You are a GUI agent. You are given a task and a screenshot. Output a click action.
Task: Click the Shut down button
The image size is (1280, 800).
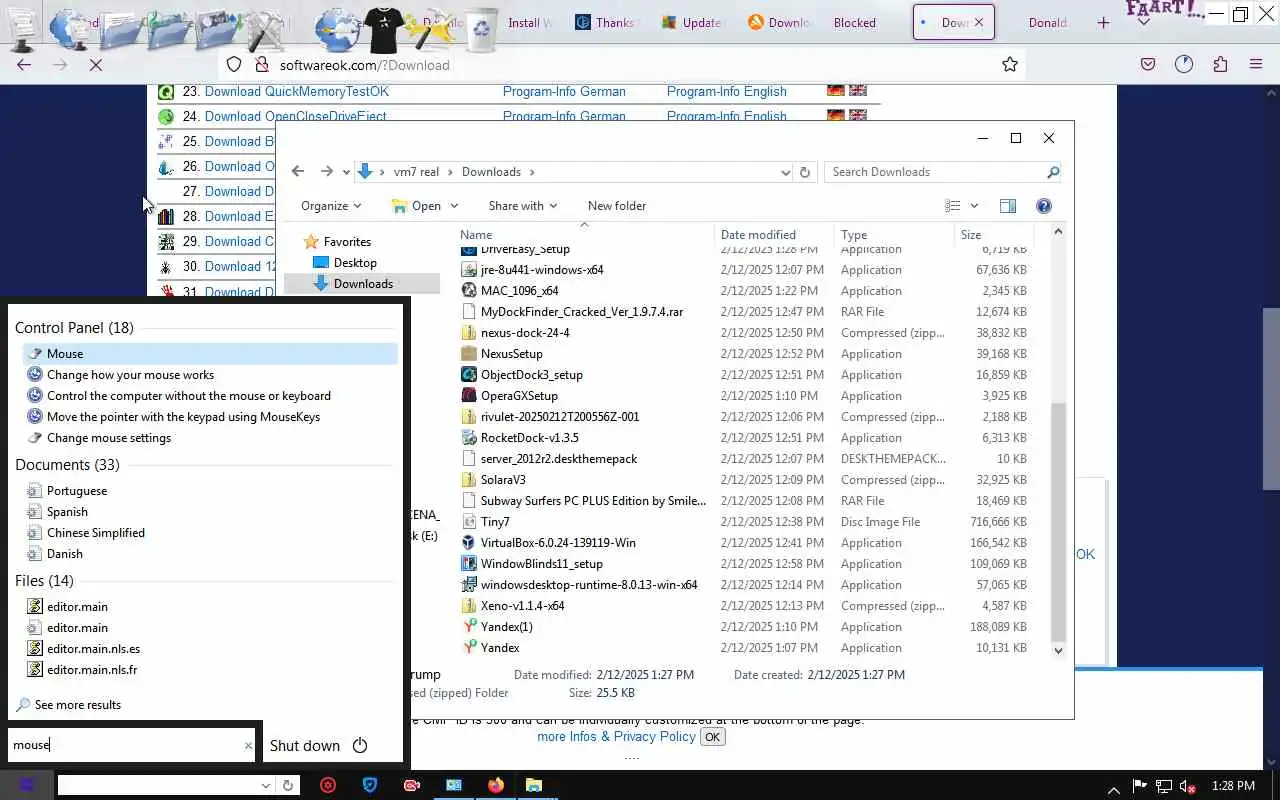click(305, 745)
